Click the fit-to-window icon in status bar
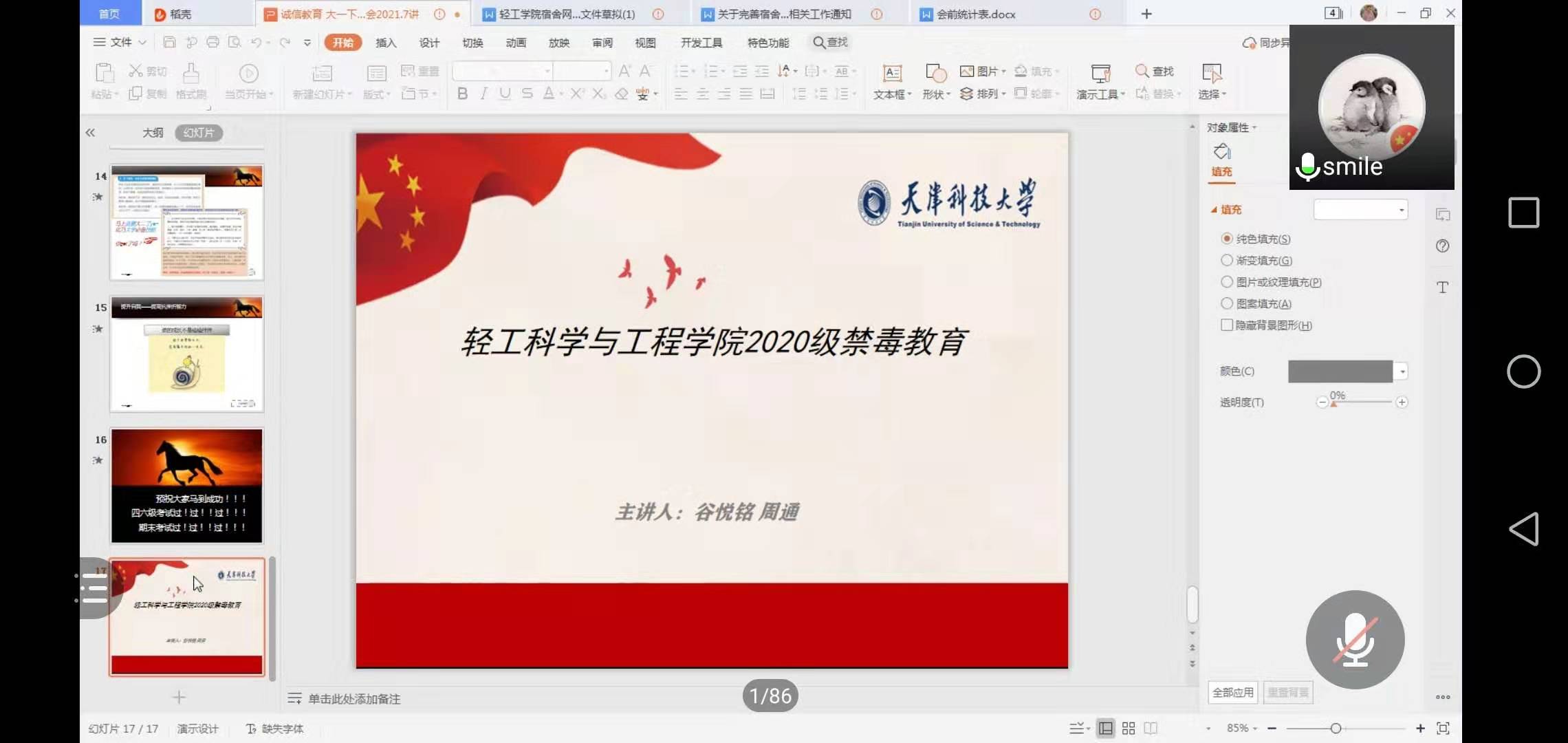The image size is (1568, 743). tap(1444, 728)
